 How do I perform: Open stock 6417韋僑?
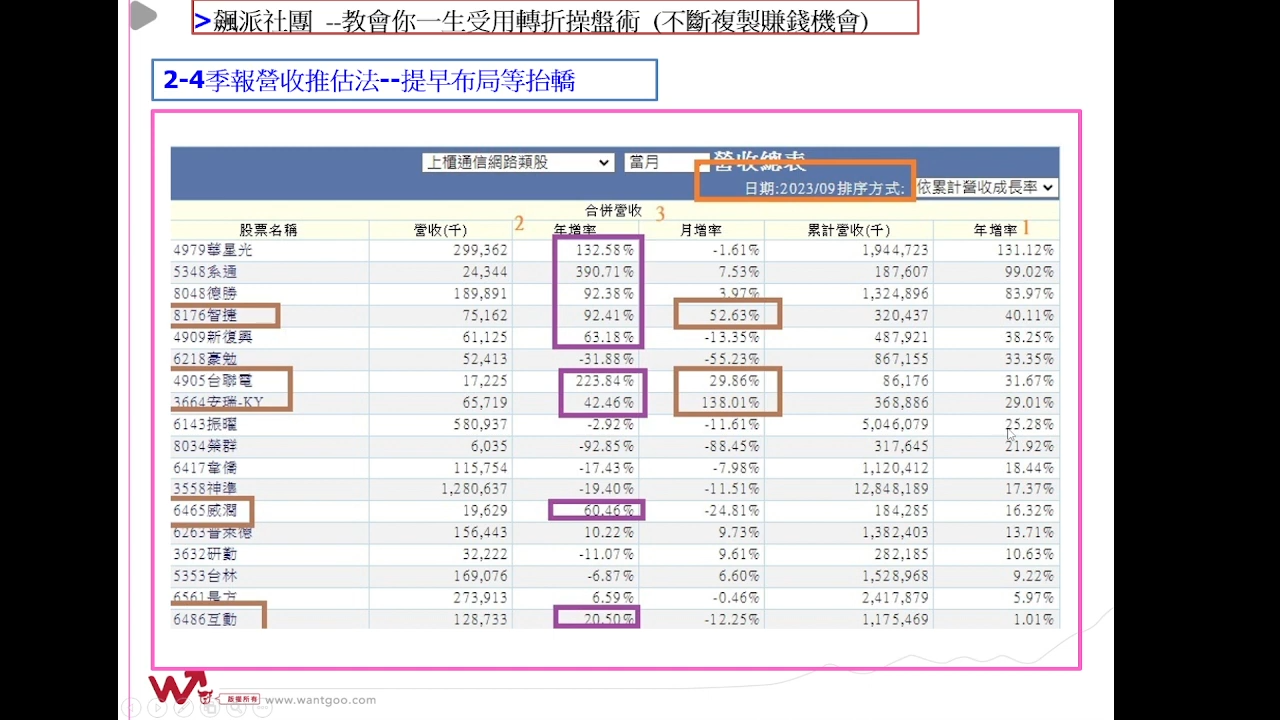pyautogui.click(x=205, y=468)
